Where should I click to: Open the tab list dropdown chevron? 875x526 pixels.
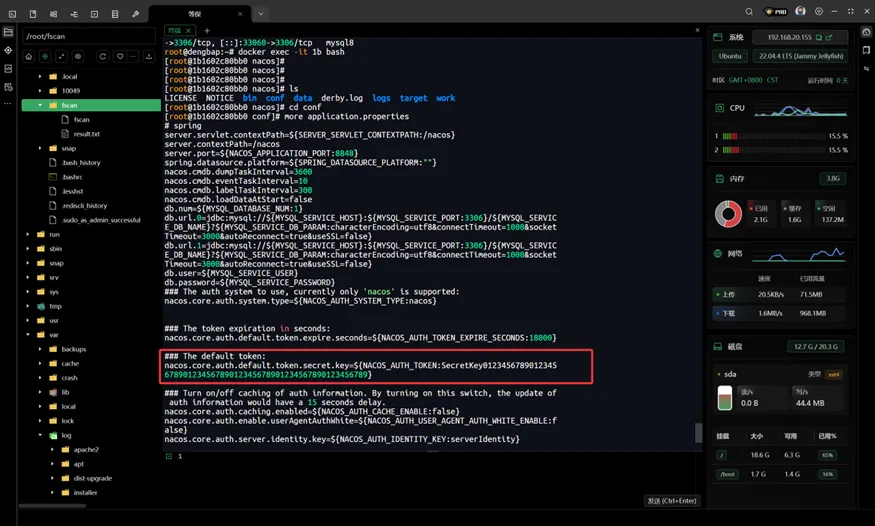click(260, 14)
